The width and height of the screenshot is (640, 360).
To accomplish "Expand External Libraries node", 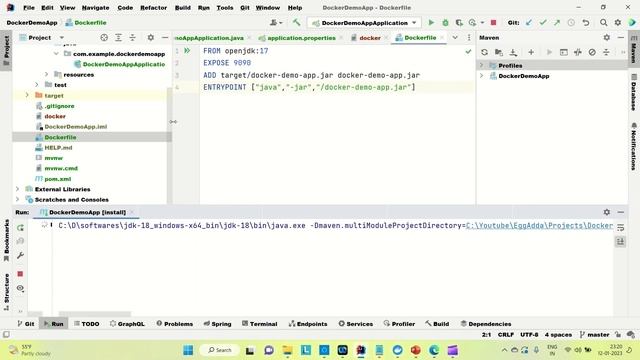I will [x=18, y=189].
